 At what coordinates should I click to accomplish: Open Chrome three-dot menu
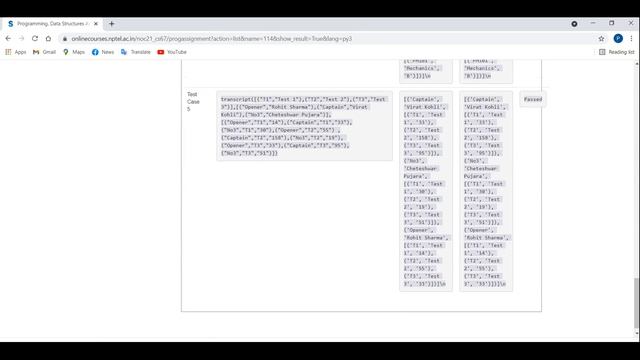click(x=631, y=38)
